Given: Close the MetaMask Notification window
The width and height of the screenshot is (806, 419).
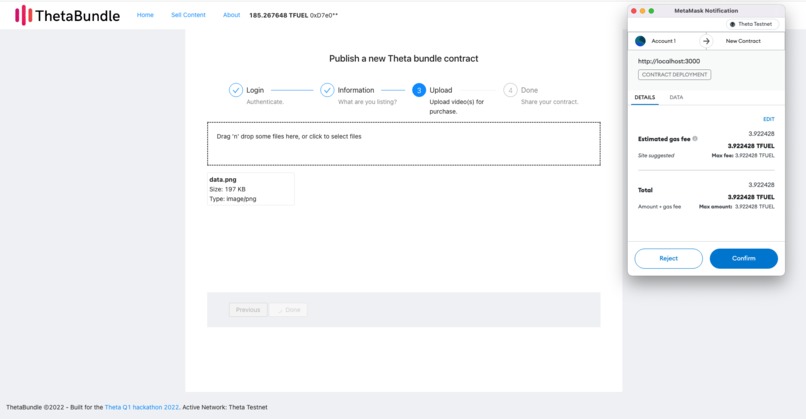Looking at the screenshot, I should (634, 11).
